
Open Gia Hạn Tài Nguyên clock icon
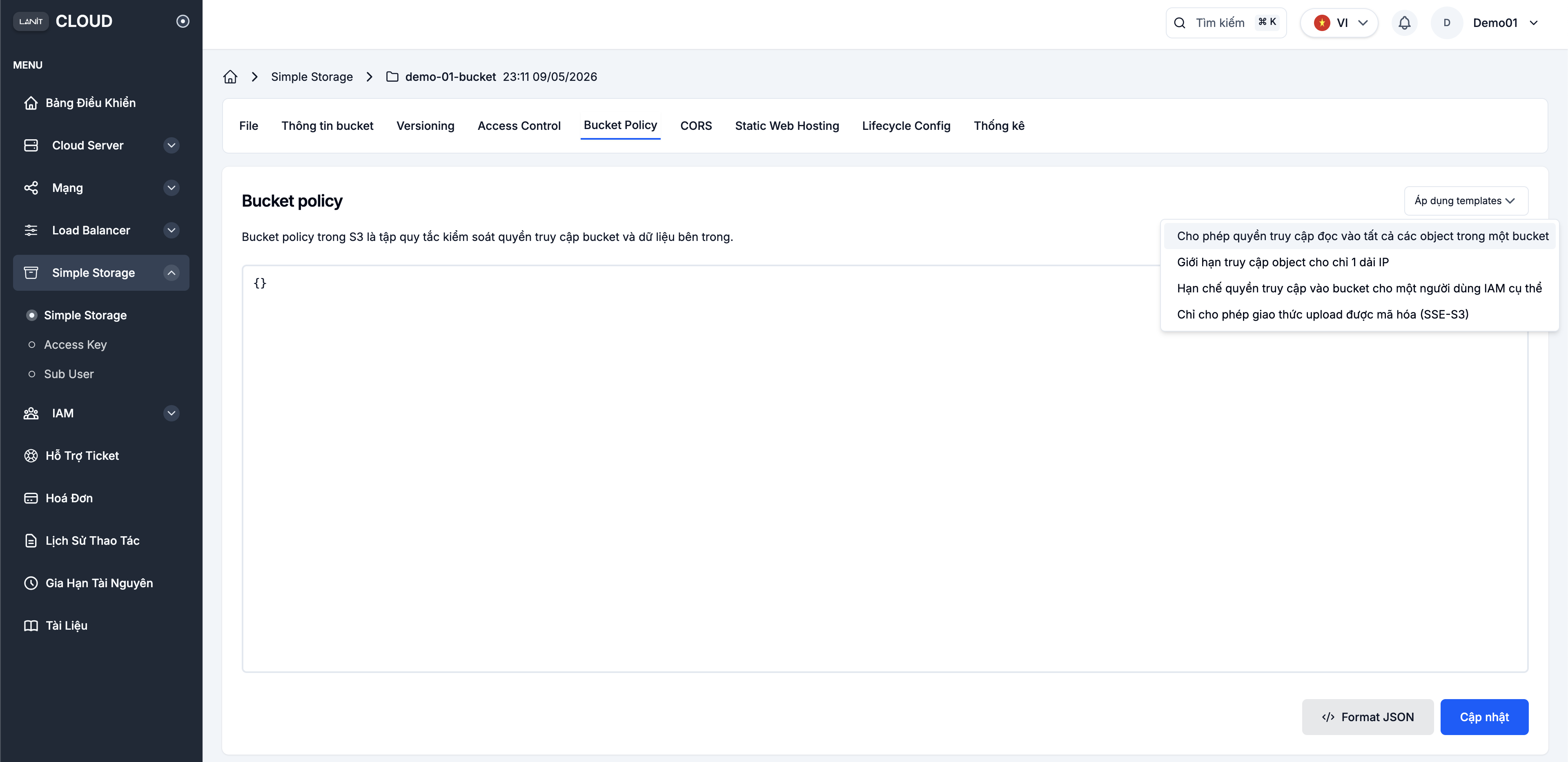coord(31,583)
